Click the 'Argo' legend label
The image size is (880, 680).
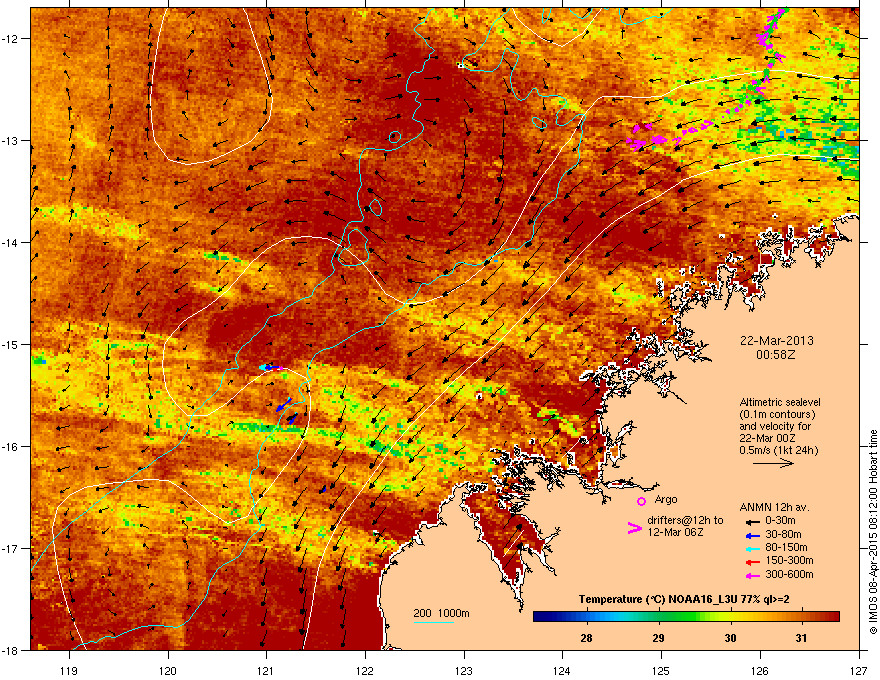pyautogui.click(x=666, y=499)
